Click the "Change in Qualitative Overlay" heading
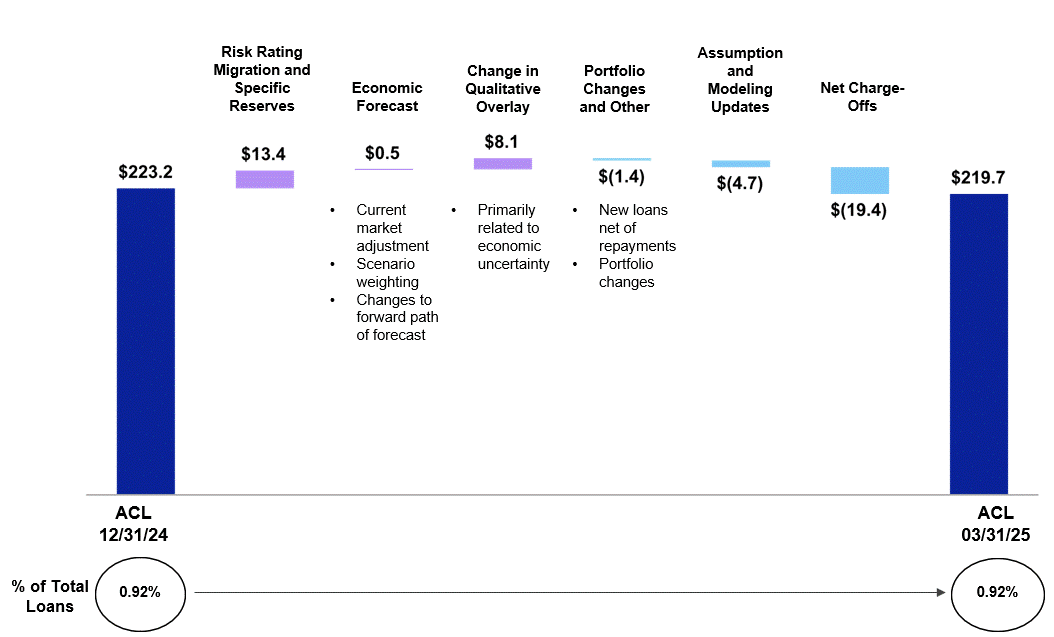1054x637 pixels. coord(504,89)
